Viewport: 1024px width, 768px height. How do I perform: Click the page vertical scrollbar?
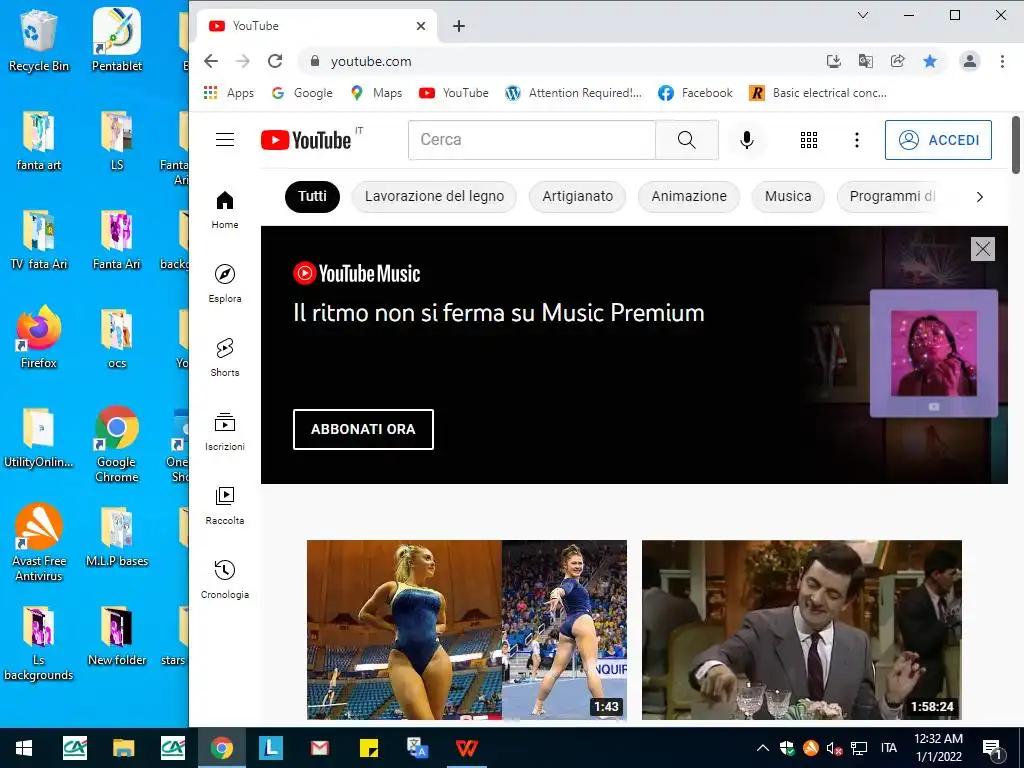(x=1016, y=145)
